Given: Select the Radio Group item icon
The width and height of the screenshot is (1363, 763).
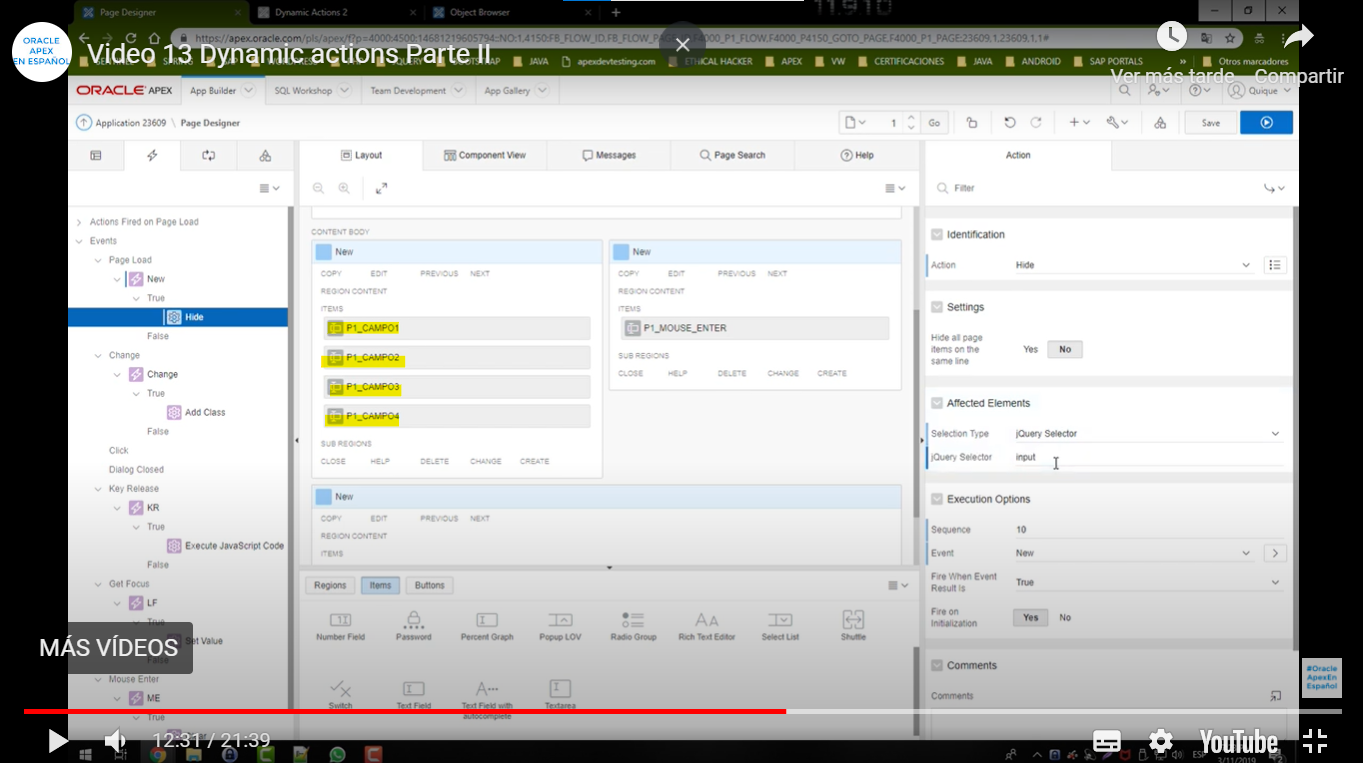Looking at the screenshot, I should [x=633, y=620].
